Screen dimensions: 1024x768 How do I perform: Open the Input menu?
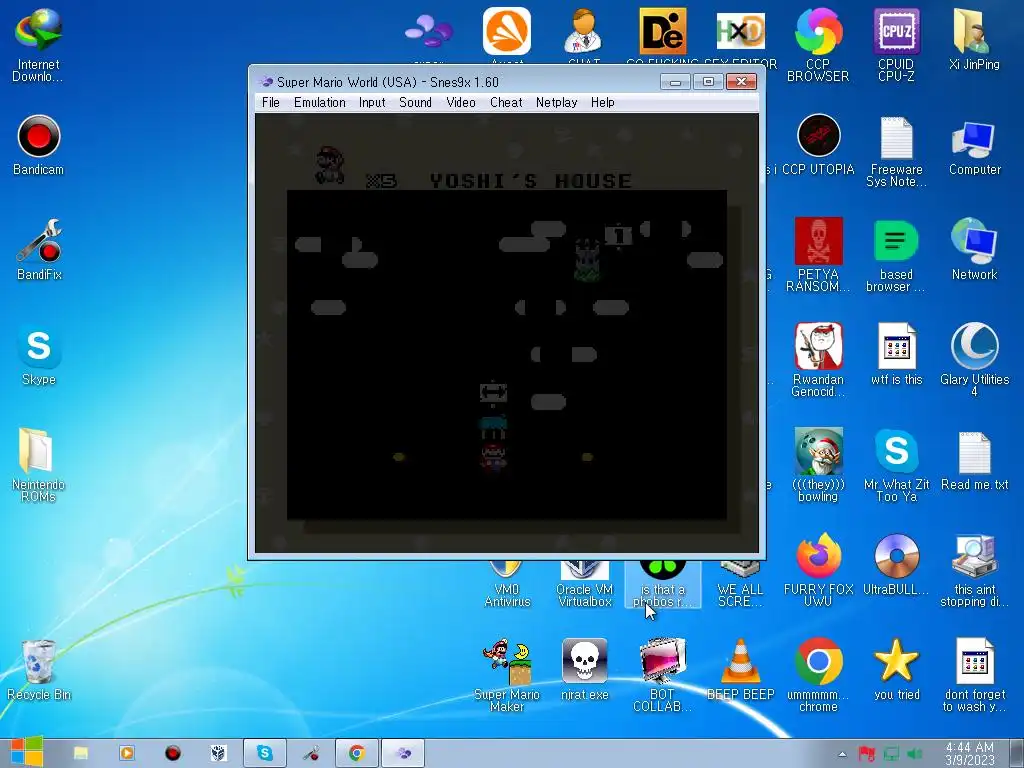click(372, 103)
